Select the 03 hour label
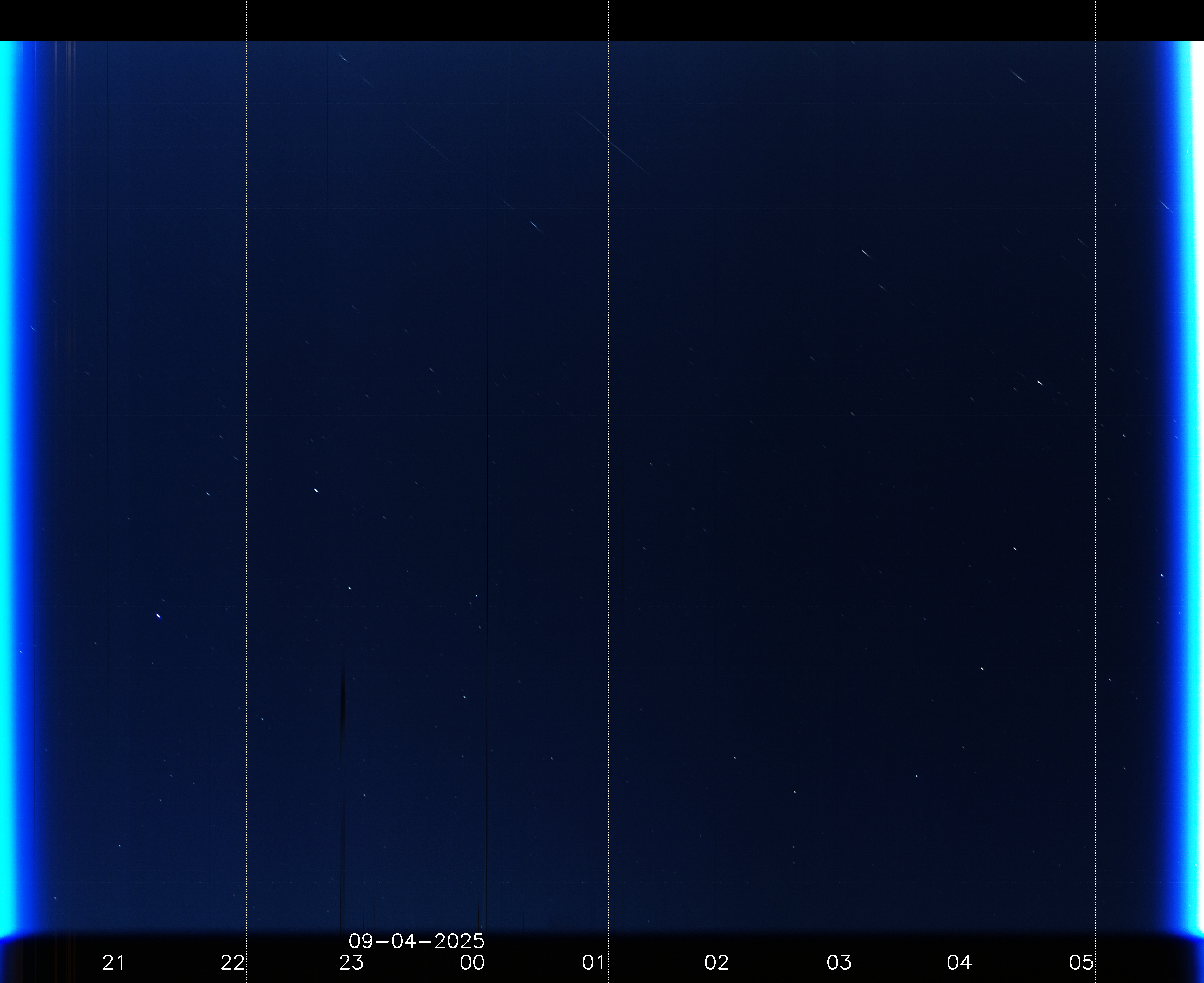The height and width of the screenshot is (983, 1204). (x=839, y=962)
